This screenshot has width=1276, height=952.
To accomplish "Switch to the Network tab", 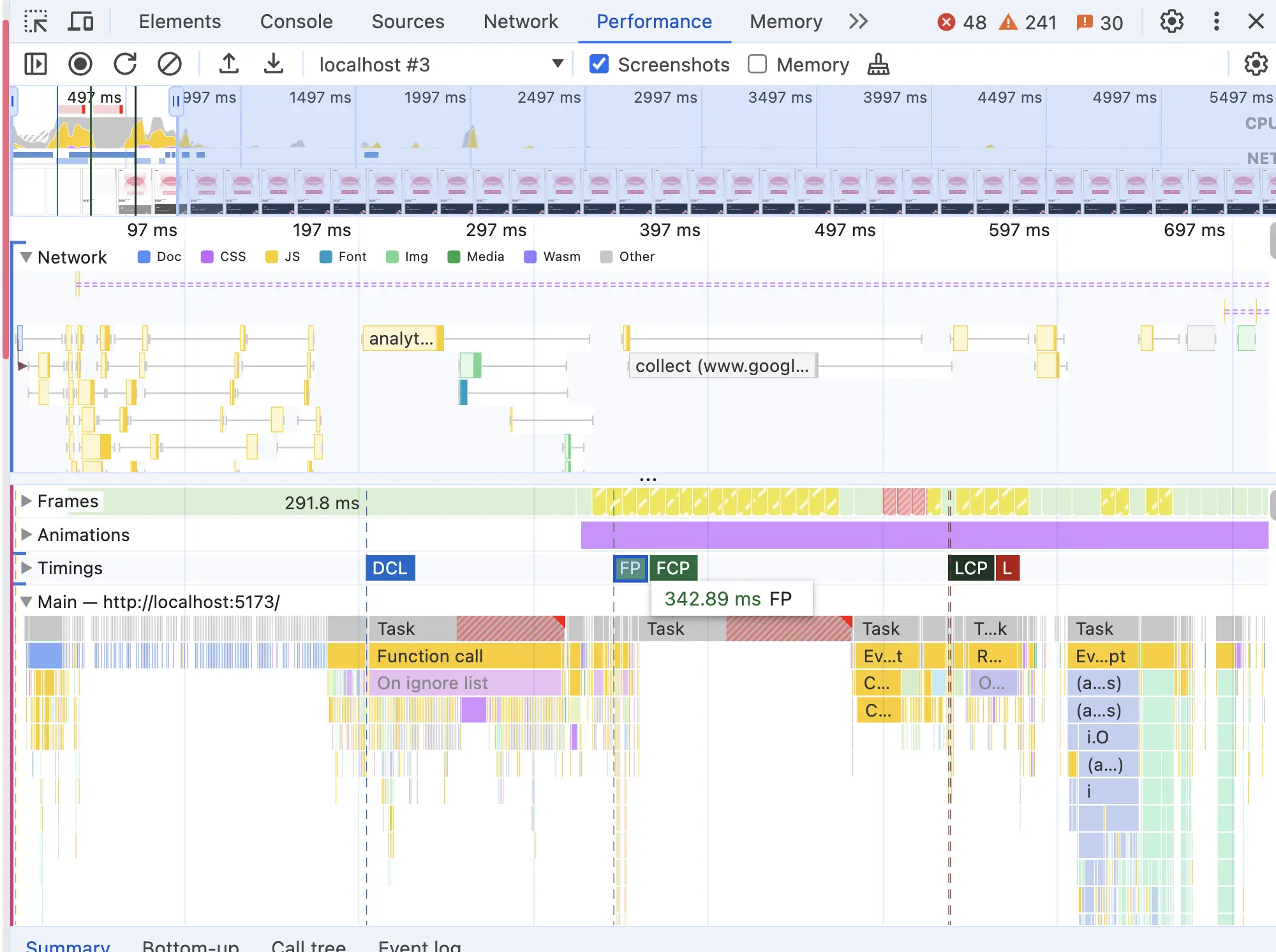I will [521, 22].
